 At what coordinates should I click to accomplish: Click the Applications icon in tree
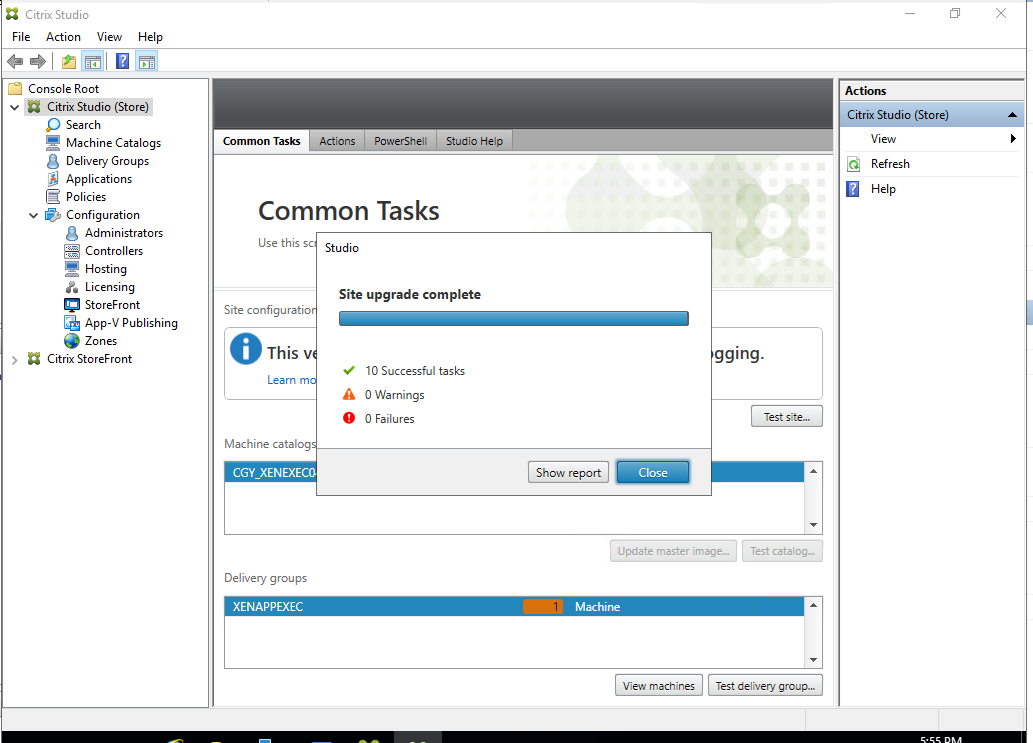point(53,179)
